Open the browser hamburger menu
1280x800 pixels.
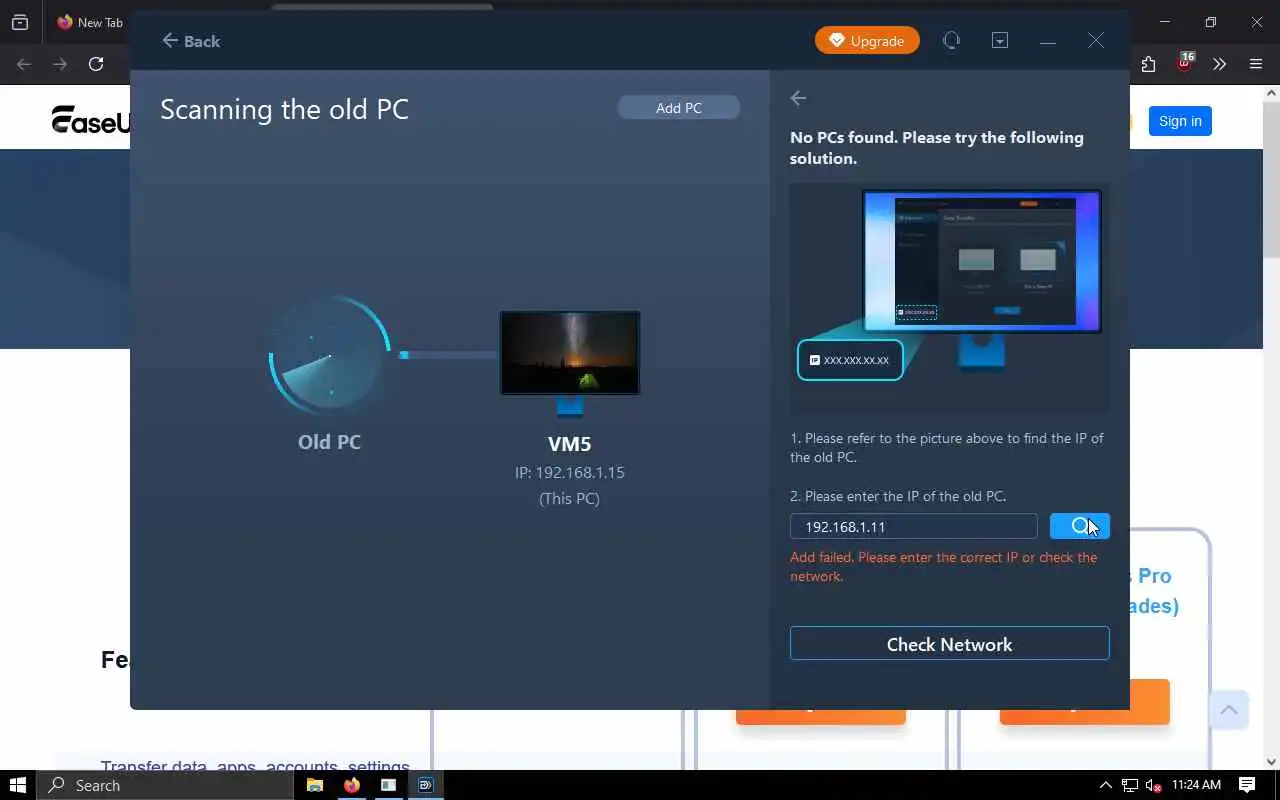[1256, 64]
